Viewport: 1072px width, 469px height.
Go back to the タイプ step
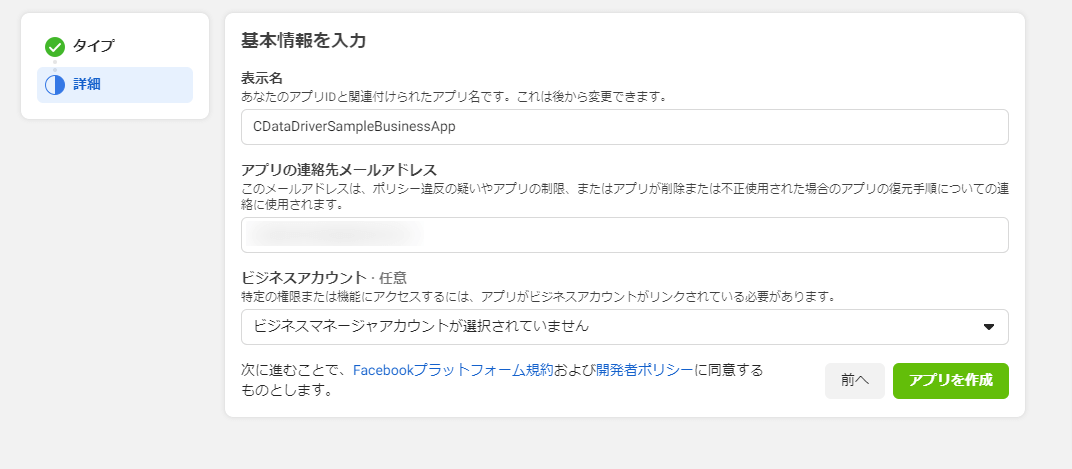coord(93,46)
